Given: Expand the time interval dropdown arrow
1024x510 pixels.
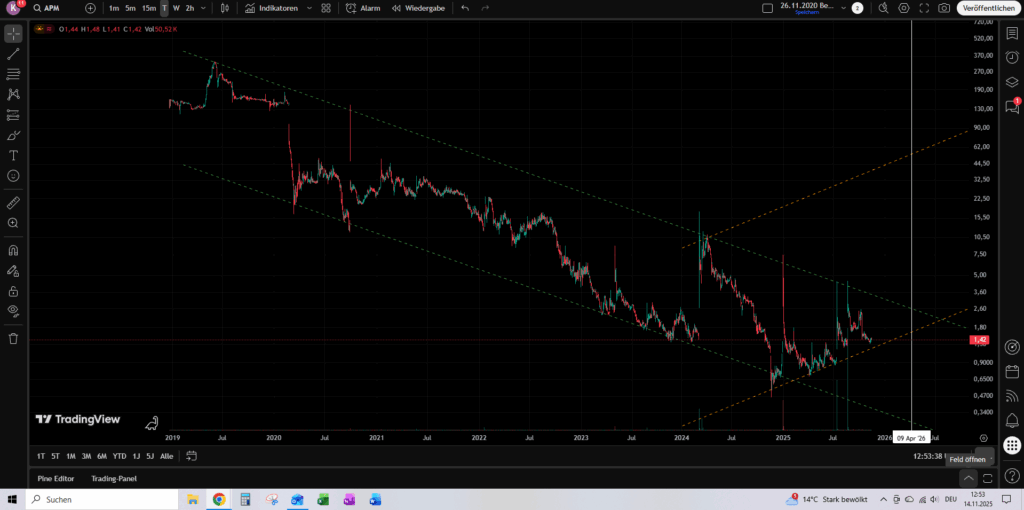Looking at the screenshot, I should pyautogui.click(x=202, y=8).
